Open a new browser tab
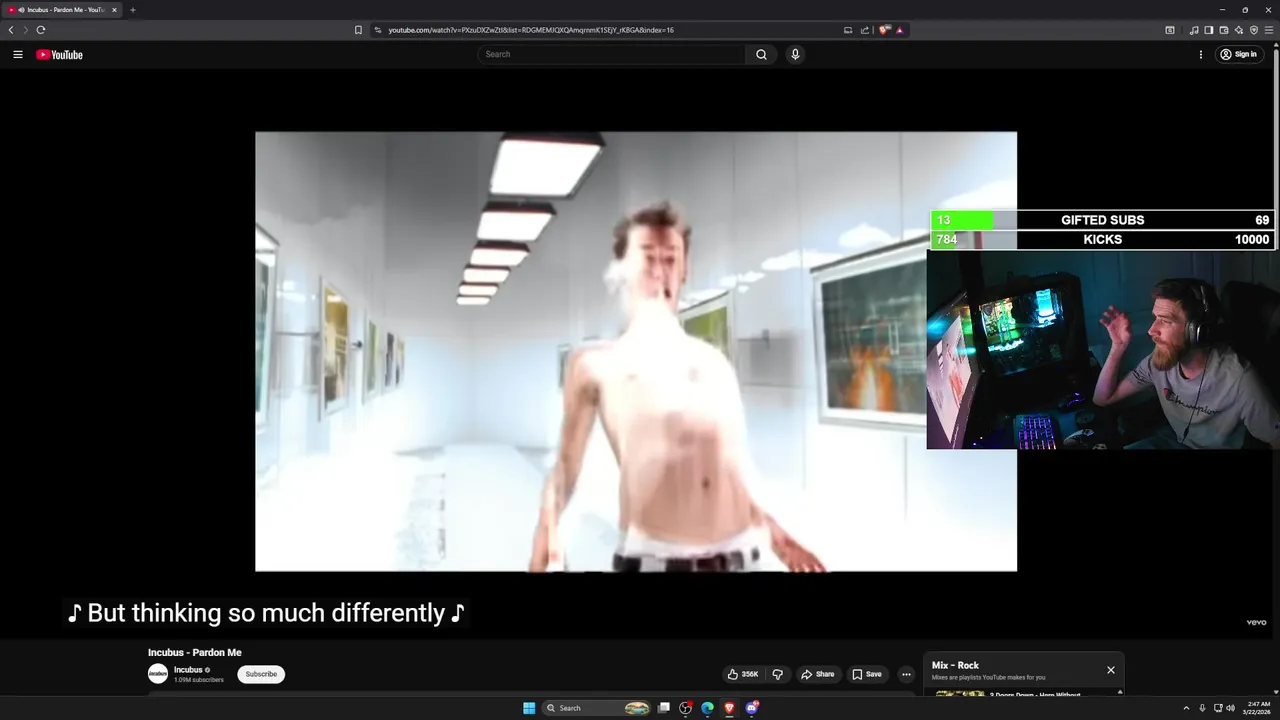1280x720 pixels. (133, 10)
